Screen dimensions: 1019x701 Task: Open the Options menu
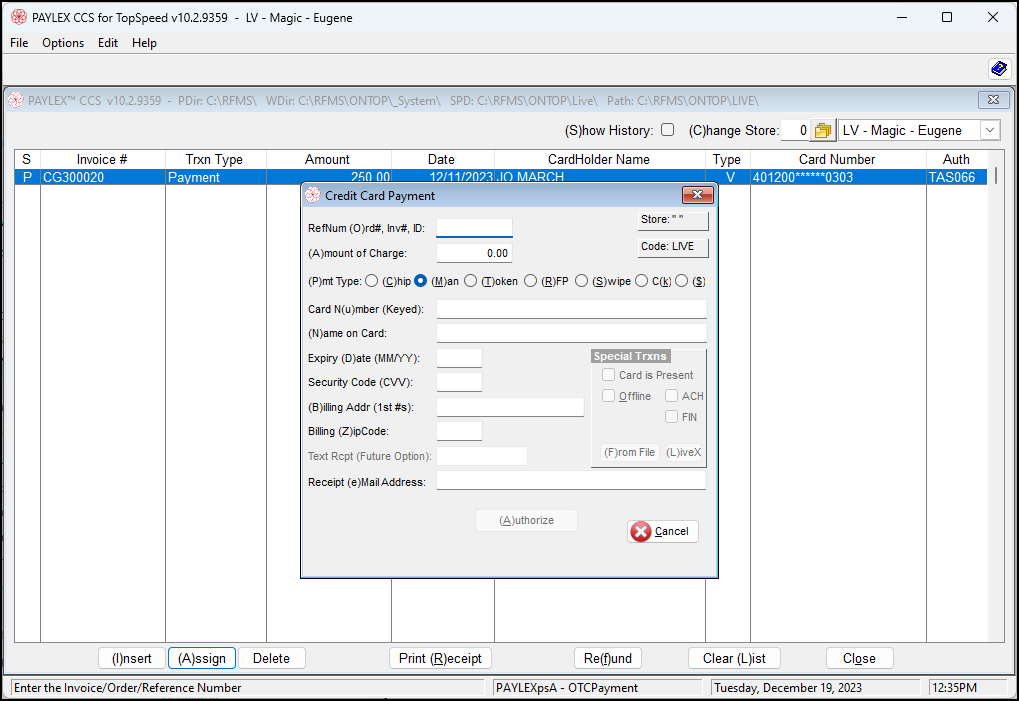click(x=63, y=43)
